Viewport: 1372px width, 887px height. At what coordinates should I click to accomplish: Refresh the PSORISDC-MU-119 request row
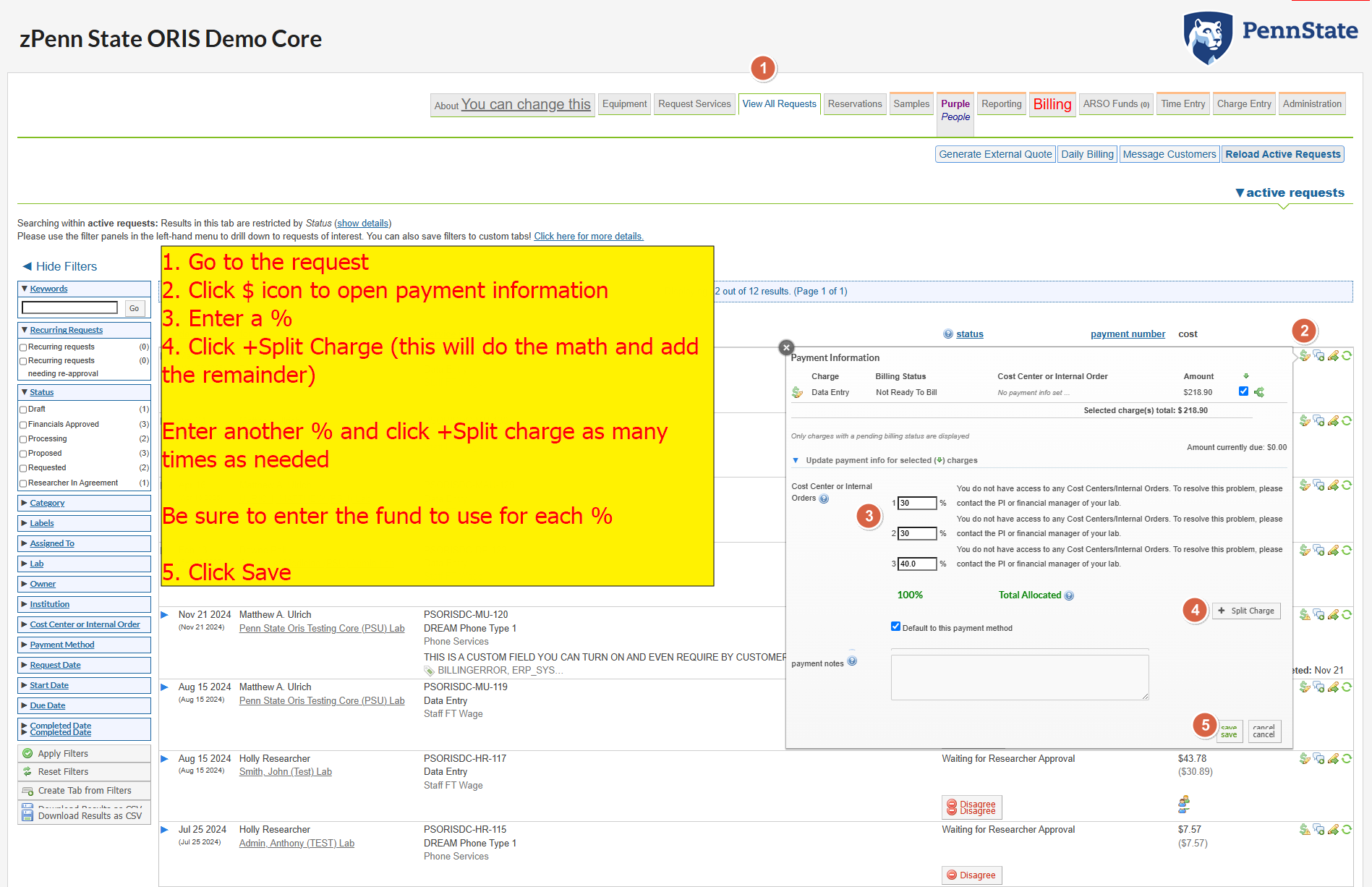click(x=1347, y=687)
